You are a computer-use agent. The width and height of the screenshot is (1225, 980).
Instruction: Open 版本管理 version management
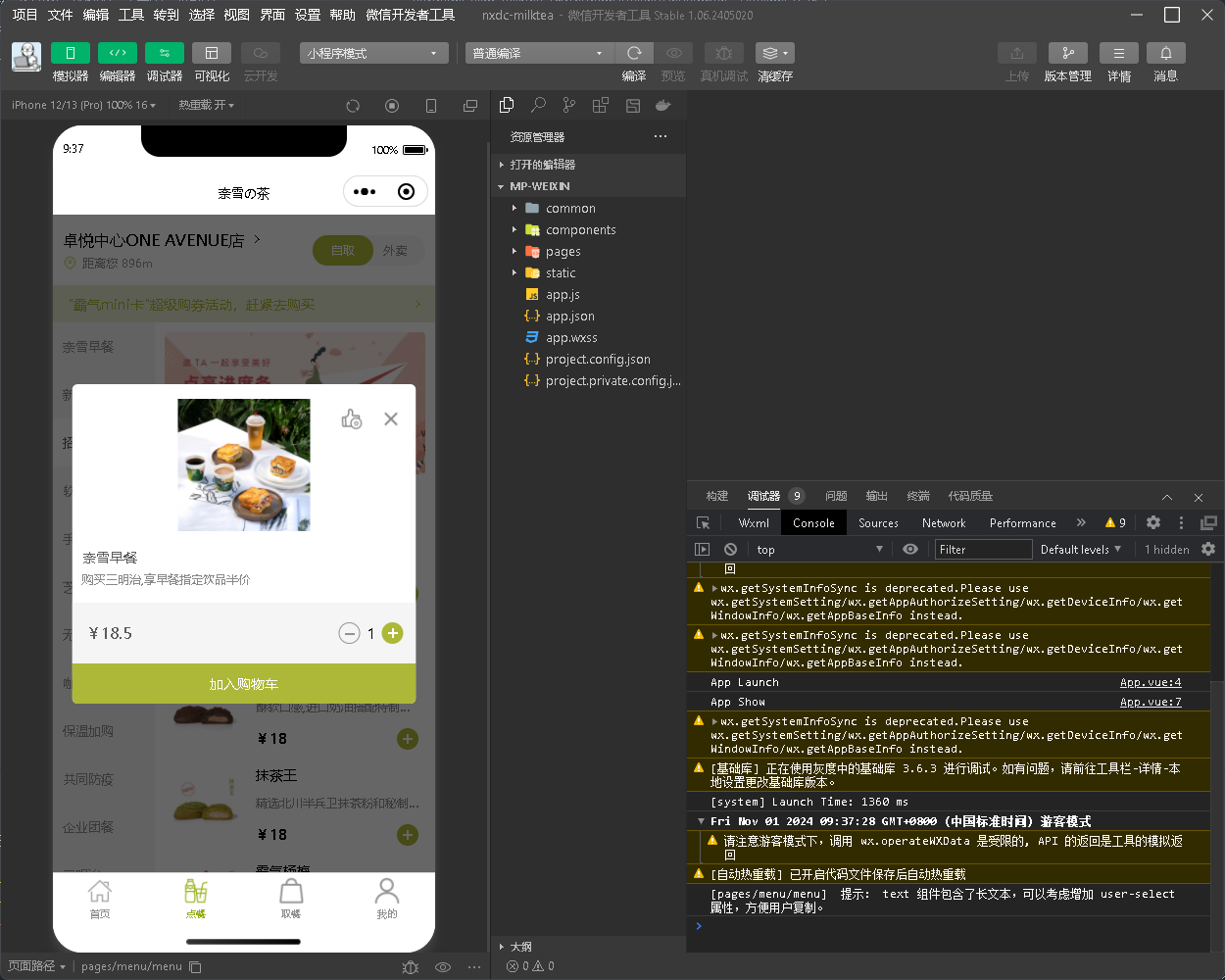coord(1068,53)
